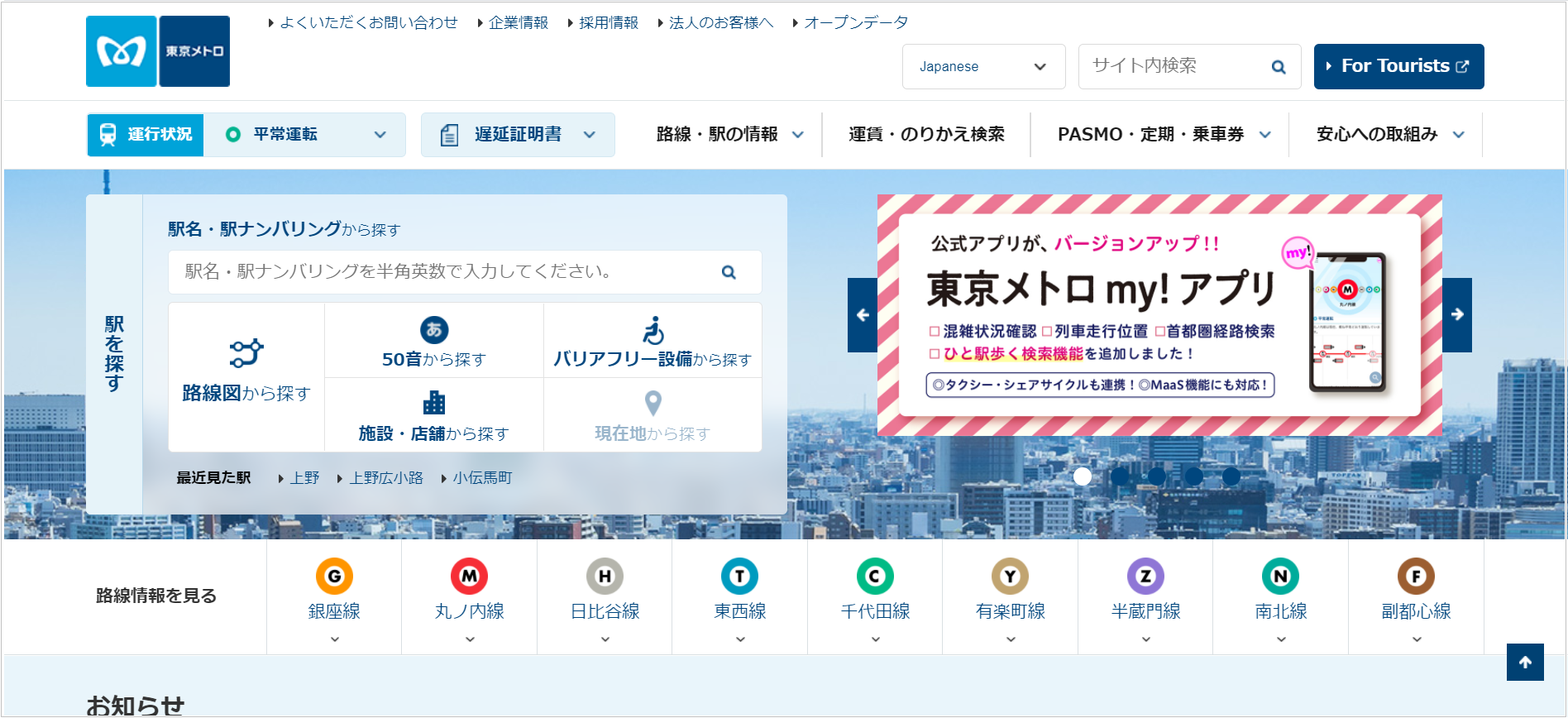Click the green 平常運転 status circle
Viewport: 1568px width, 718px height.
(x=233, y=134)
